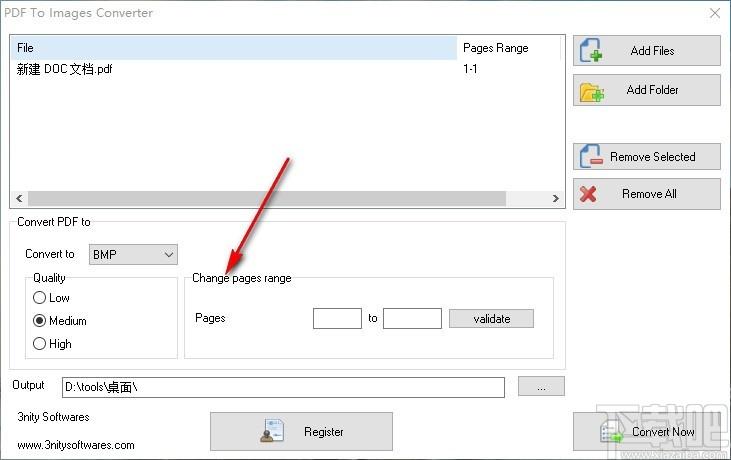
Task: Click the Convert Now button label
Action: [663, 432]
